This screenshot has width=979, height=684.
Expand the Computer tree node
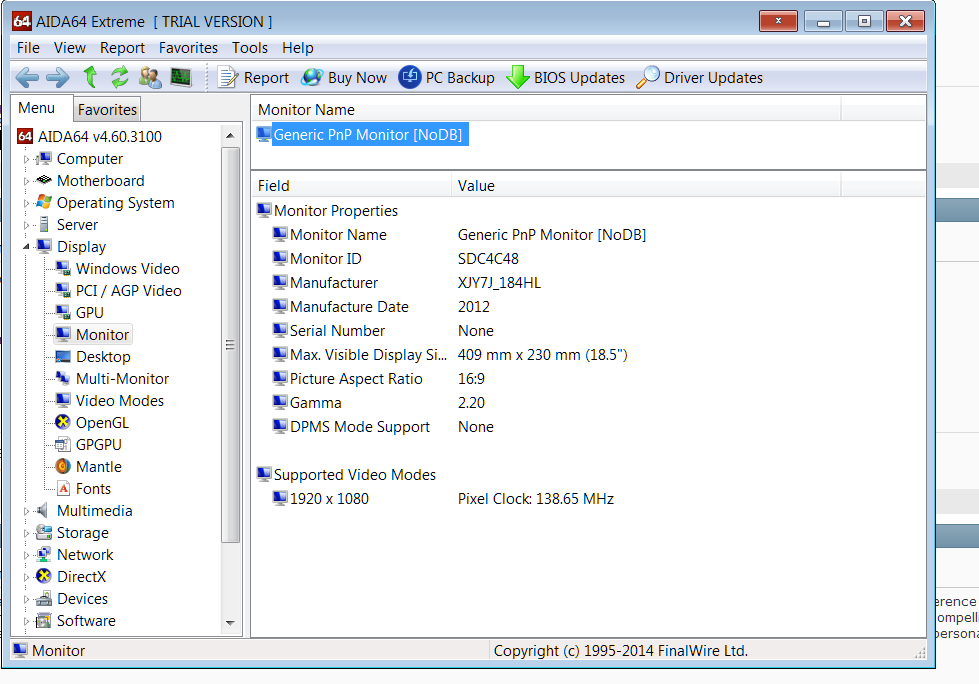26,160
